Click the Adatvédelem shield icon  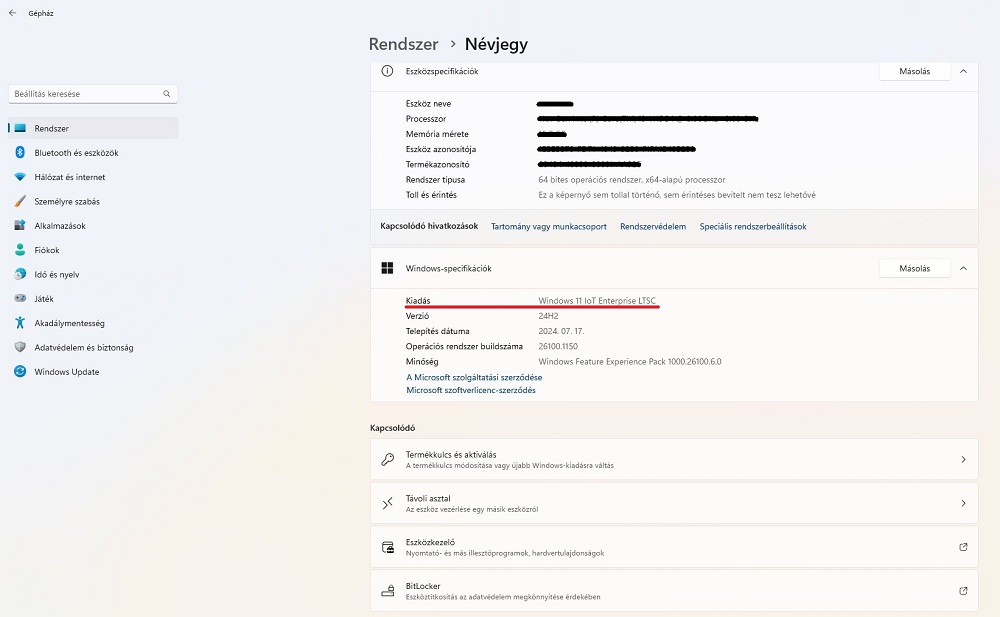[20, 347]
